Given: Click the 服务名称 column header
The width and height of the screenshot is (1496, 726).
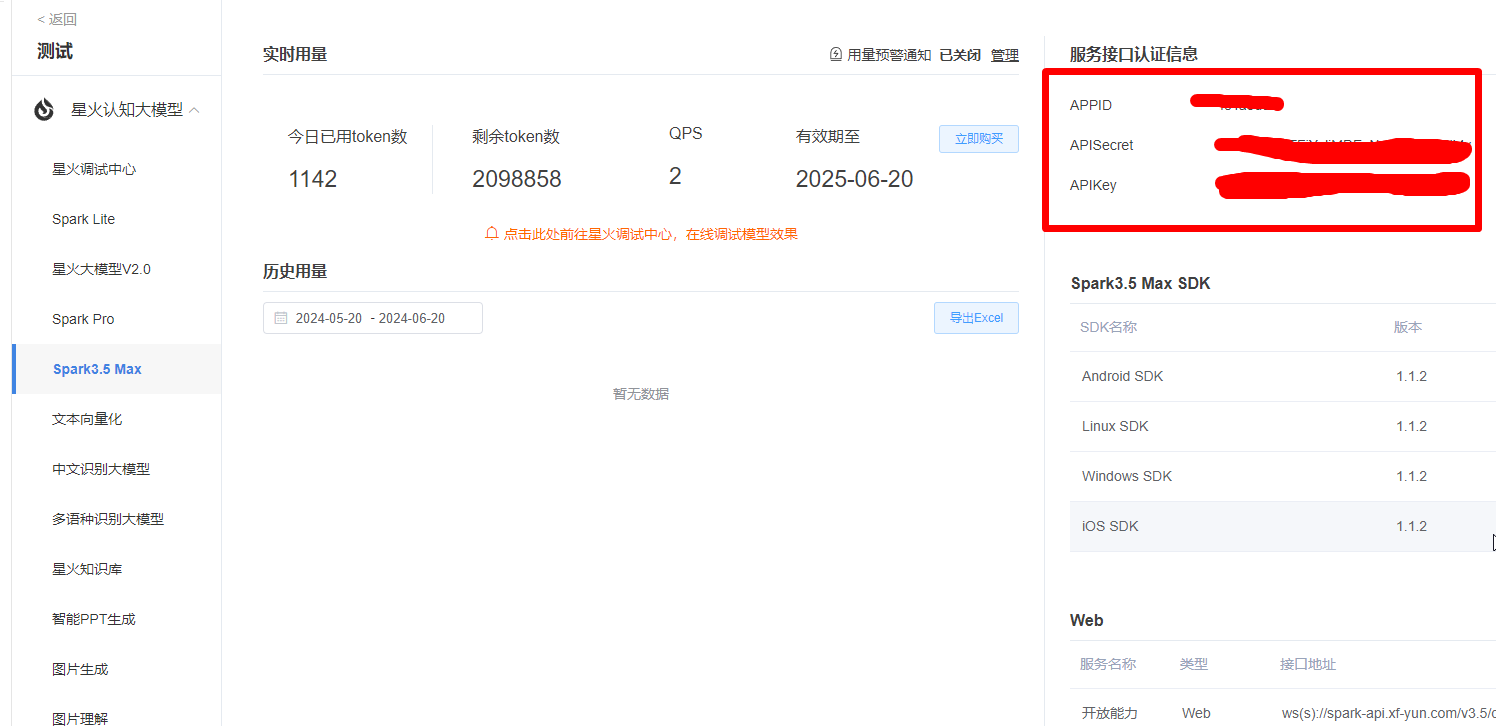Looking at the screenshot, I should 1108,664.
